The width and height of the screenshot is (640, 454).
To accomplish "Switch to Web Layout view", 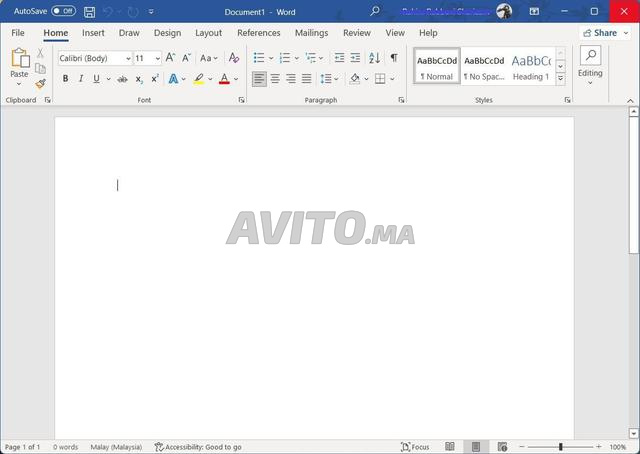I will pyautogui.click(x=502, y=447).
